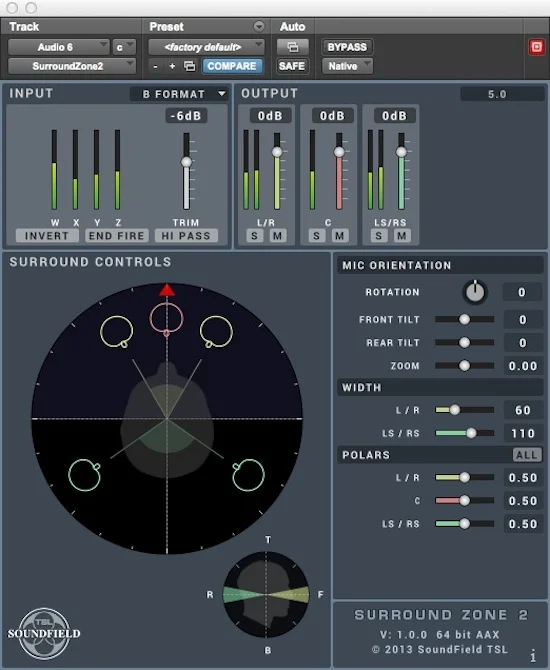Open the Native processing dropdown
Image resolution: width=550 pixels, height=670 pixels.
click(x=347, y=66)
